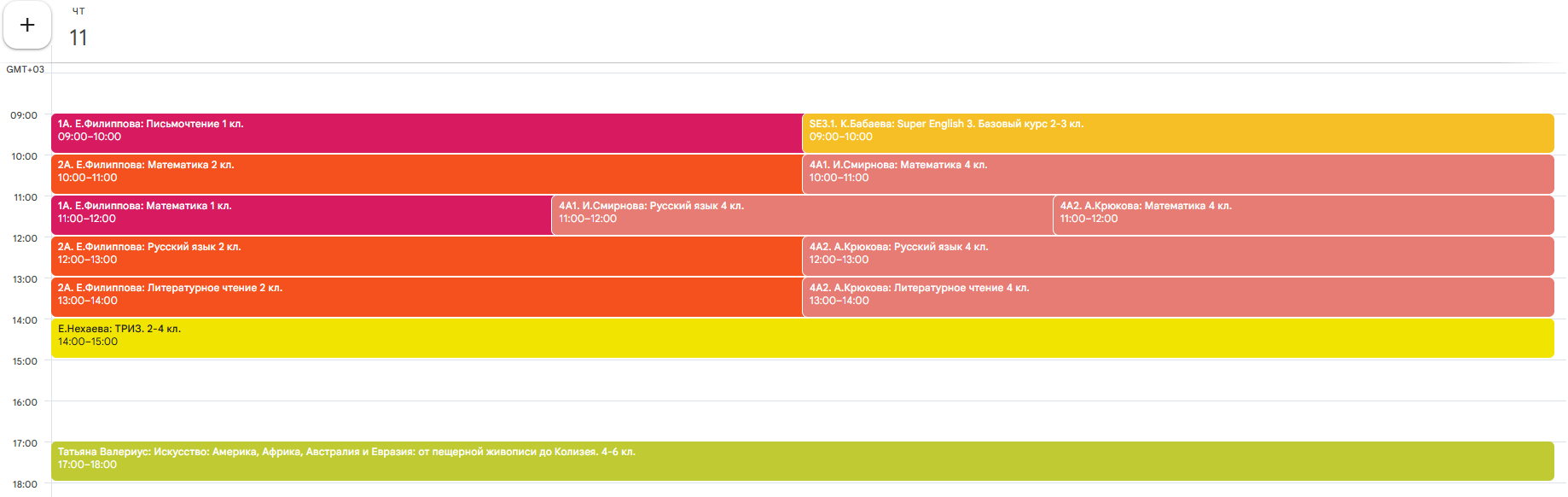Click the GMT+03 timezone label

point(26,69)
